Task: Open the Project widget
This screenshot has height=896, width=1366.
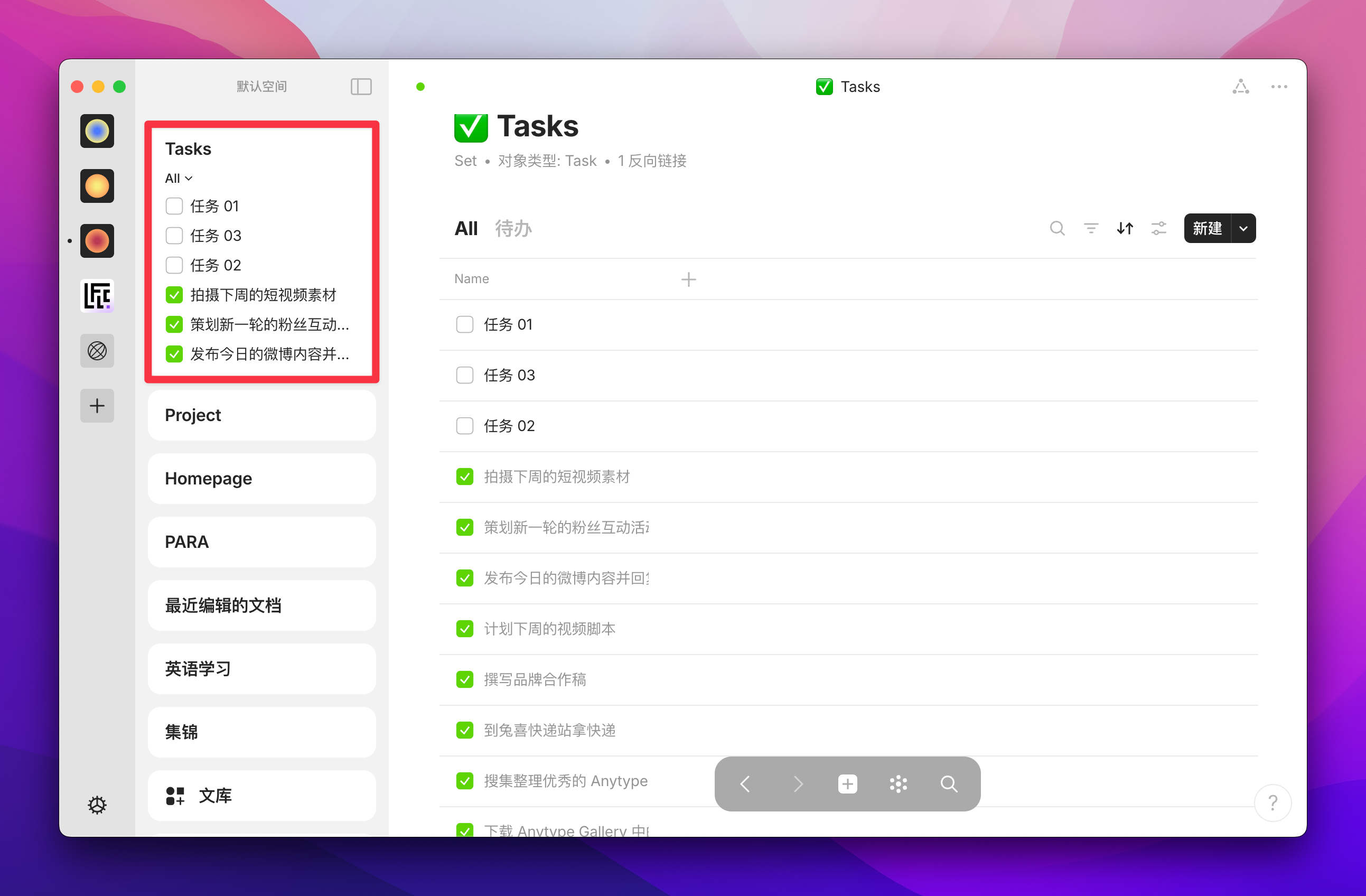Action: (x=261, y=415)
